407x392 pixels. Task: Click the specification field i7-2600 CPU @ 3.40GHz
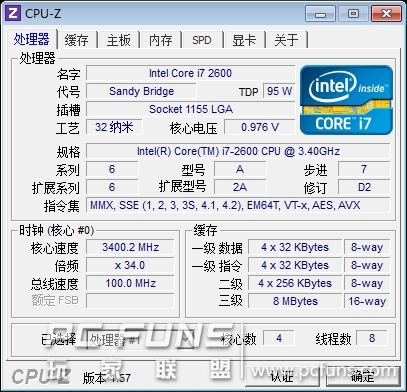tap(238, 151)
